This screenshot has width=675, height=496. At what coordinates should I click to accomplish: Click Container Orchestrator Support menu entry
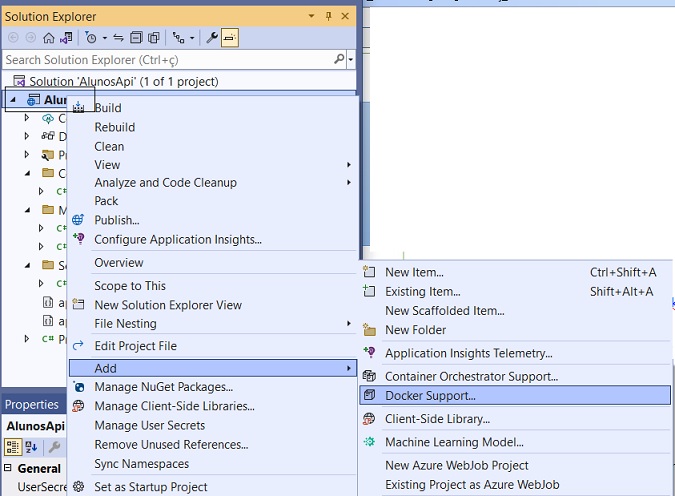471,376
